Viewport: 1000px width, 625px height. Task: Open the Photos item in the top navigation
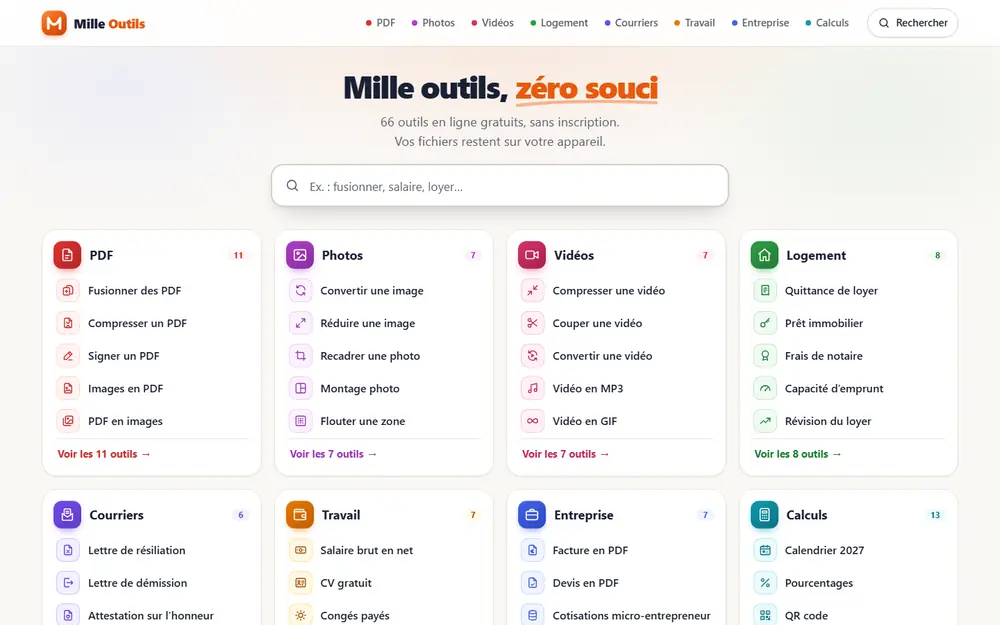click(x=433, y=23)
